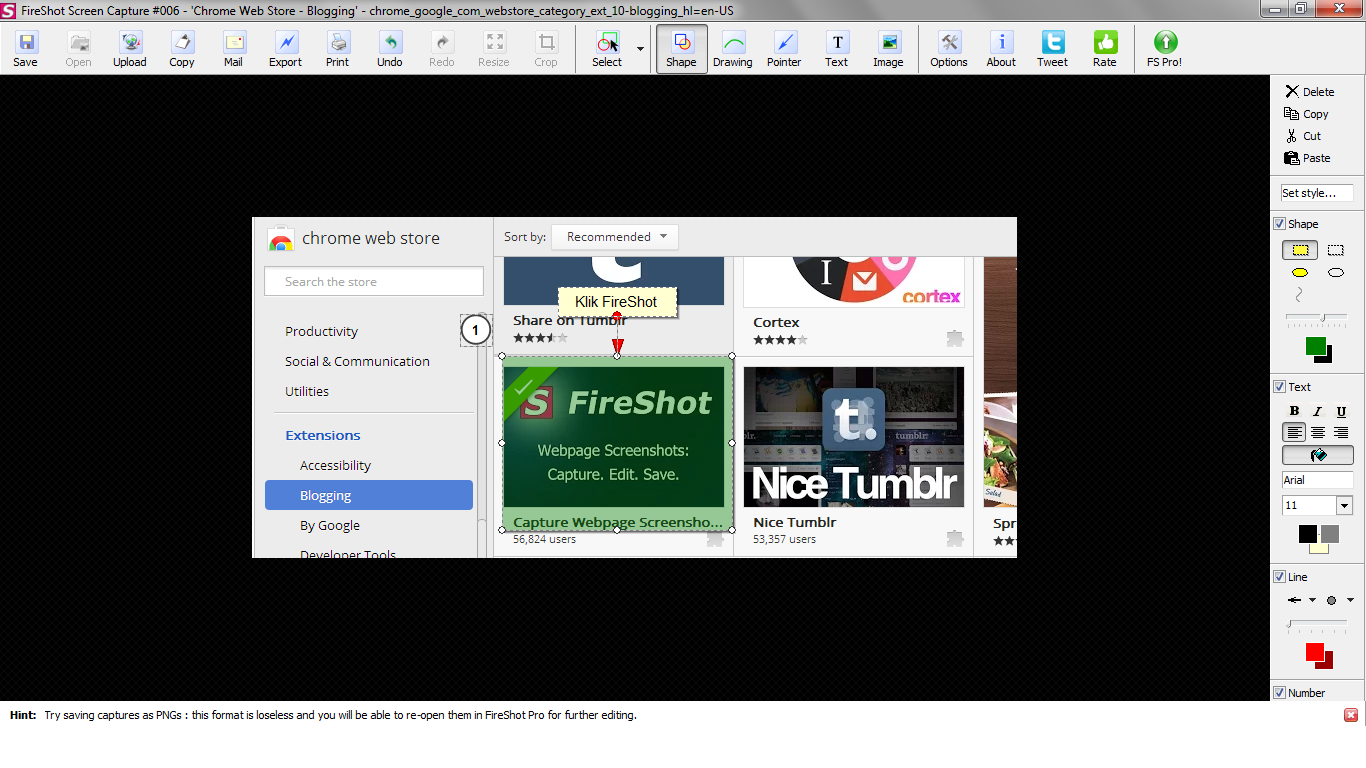Print the screen capture
1366x768 pixels.
click(337, 48)
